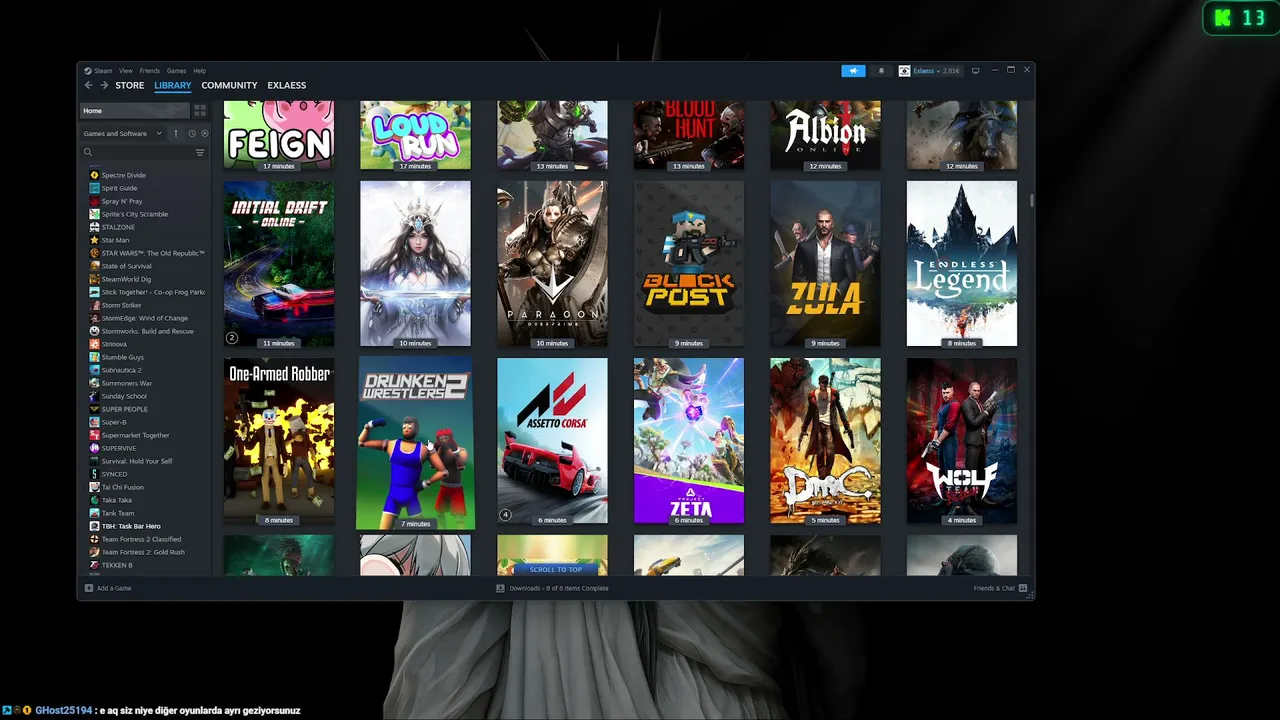
Task: Click the TEKKEN 8 game icon
Action: (x=94, y=565)
